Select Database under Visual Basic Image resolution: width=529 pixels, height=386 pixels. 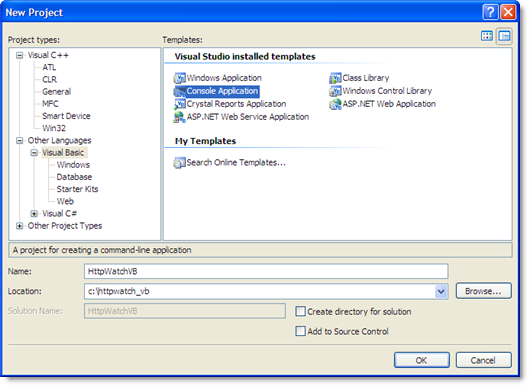click(x=74, y=177)
